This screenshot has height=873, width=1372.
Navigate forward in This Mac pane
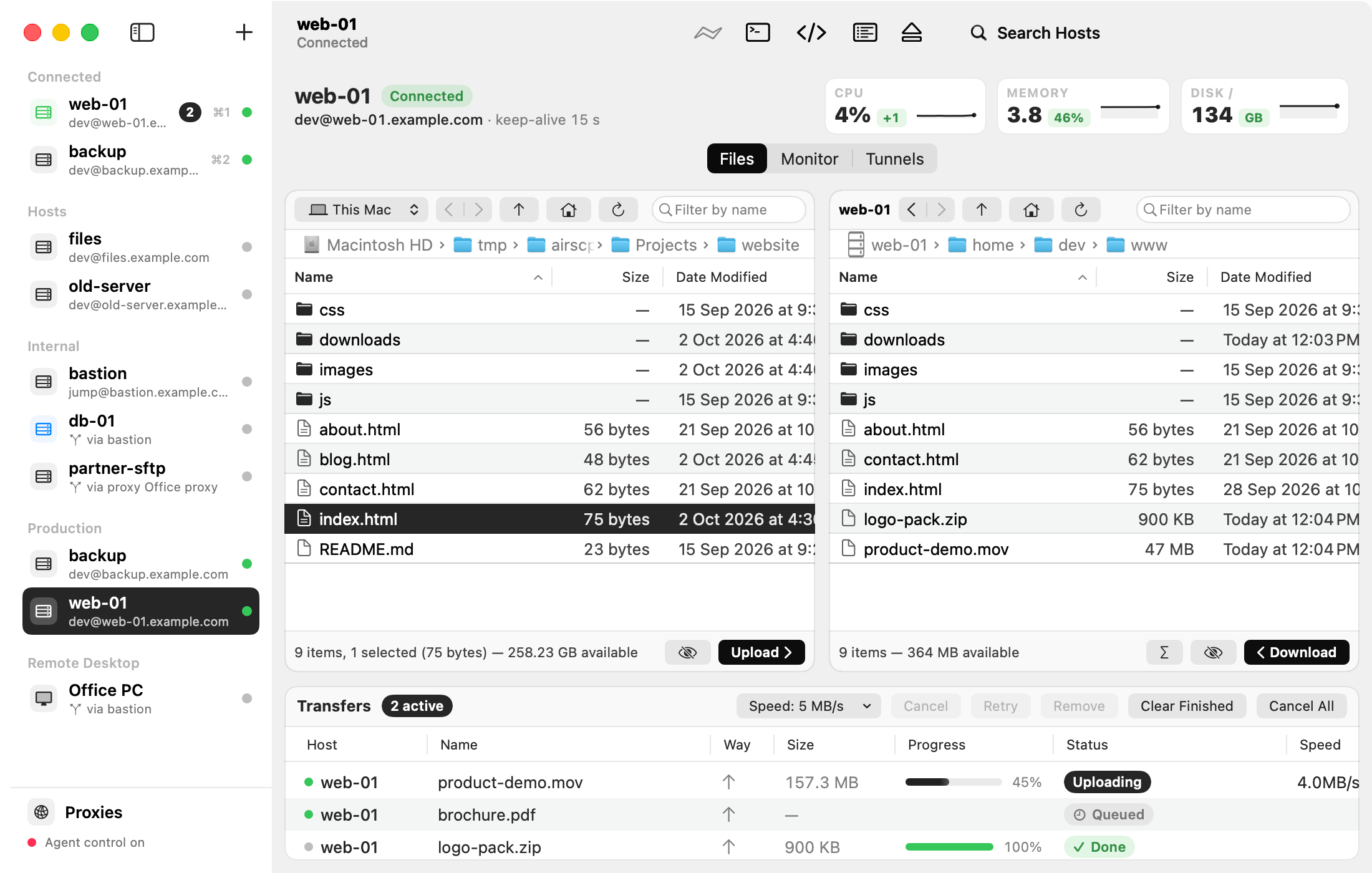coord(478,210)
